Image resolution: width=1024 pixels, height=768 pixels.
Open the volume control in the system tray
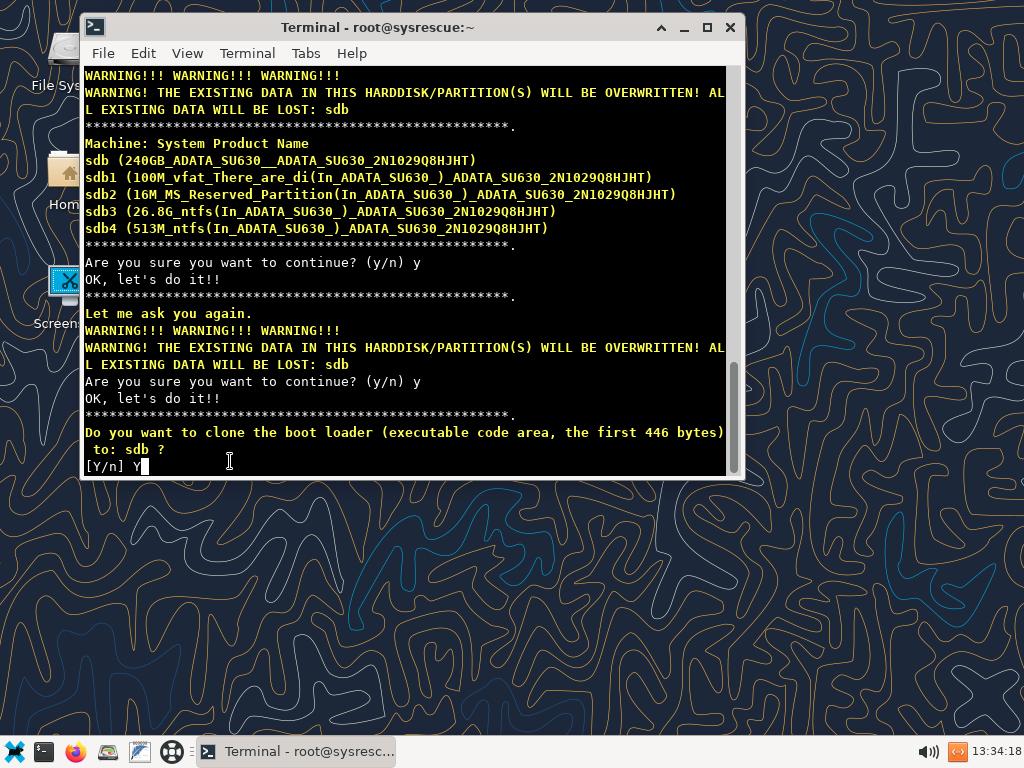(927, 752)
